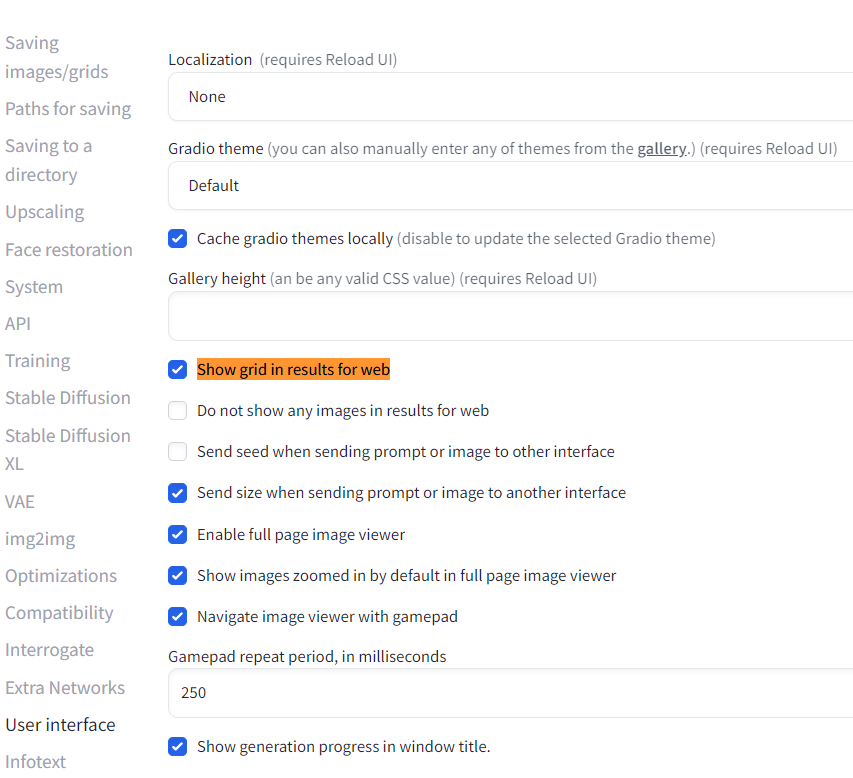This screenshot has height=778, width=853.
Task: Toggle Show grid in results for web
Action: pos(178,370)
